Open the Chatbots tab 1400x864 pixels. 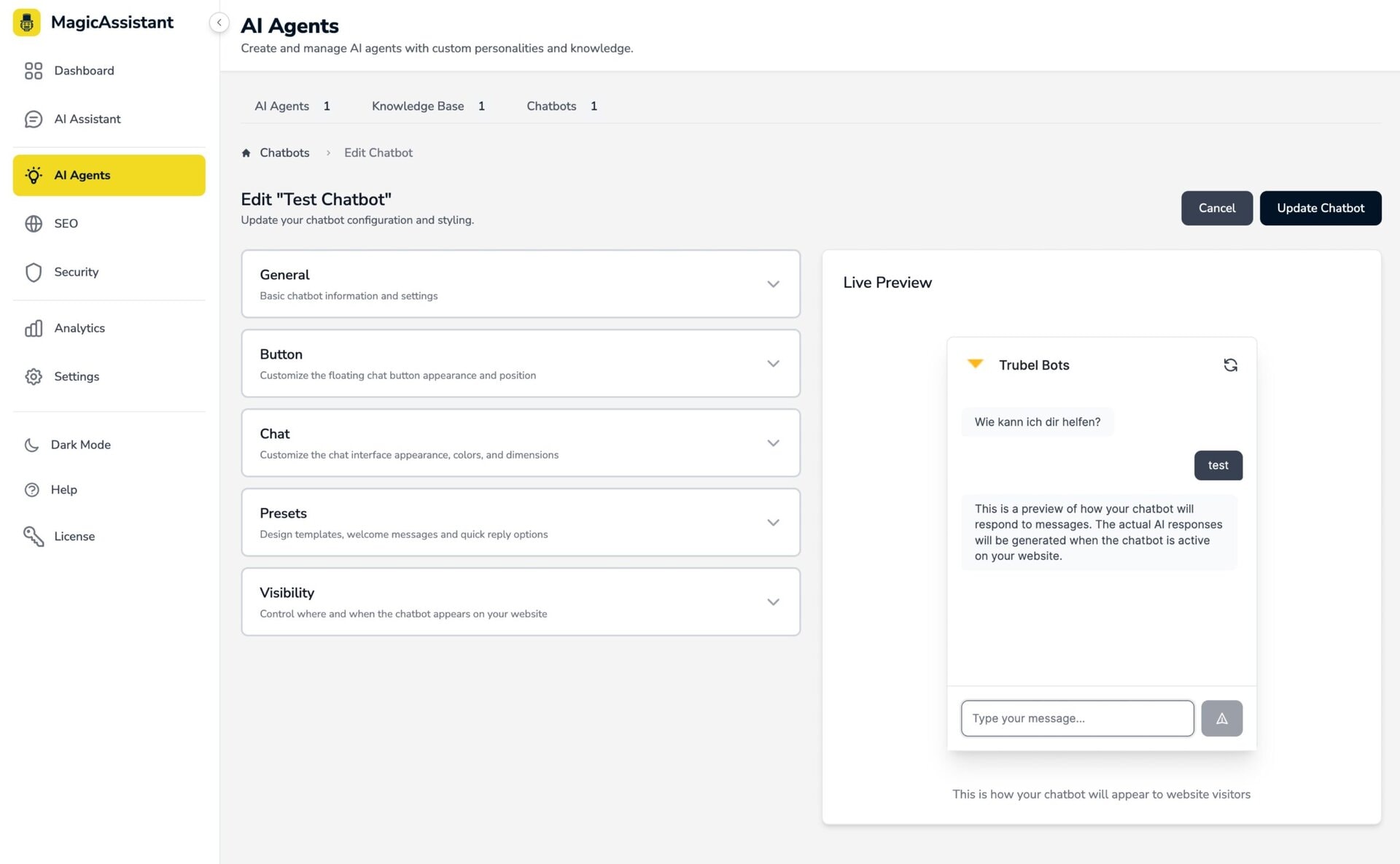(x=551, y=106)
